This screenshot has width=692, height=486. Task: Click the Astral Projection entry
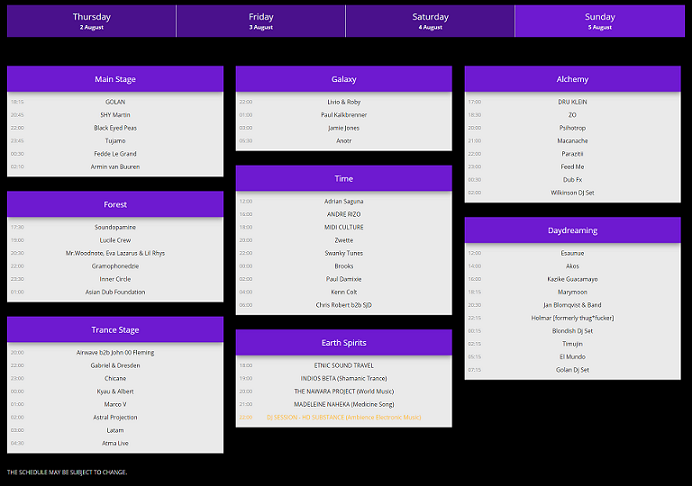coord(115,417)
